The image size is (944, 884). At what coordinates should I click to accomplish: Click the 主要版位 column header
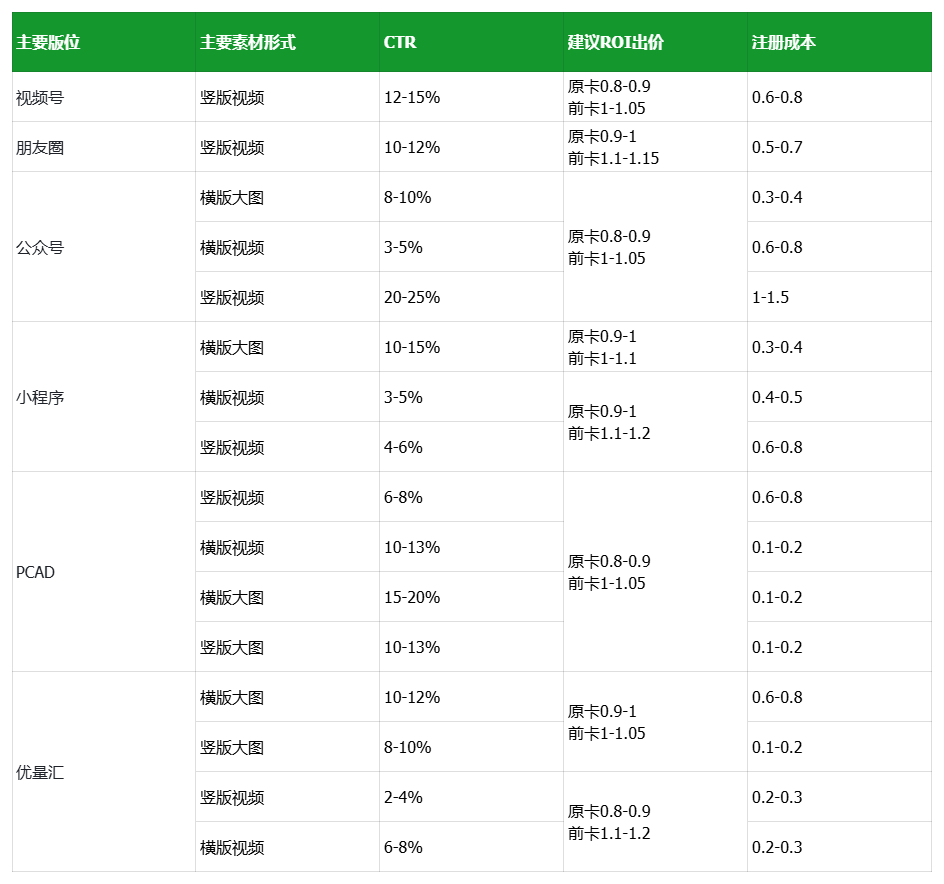pyautogui.click(x=104, y=42)
